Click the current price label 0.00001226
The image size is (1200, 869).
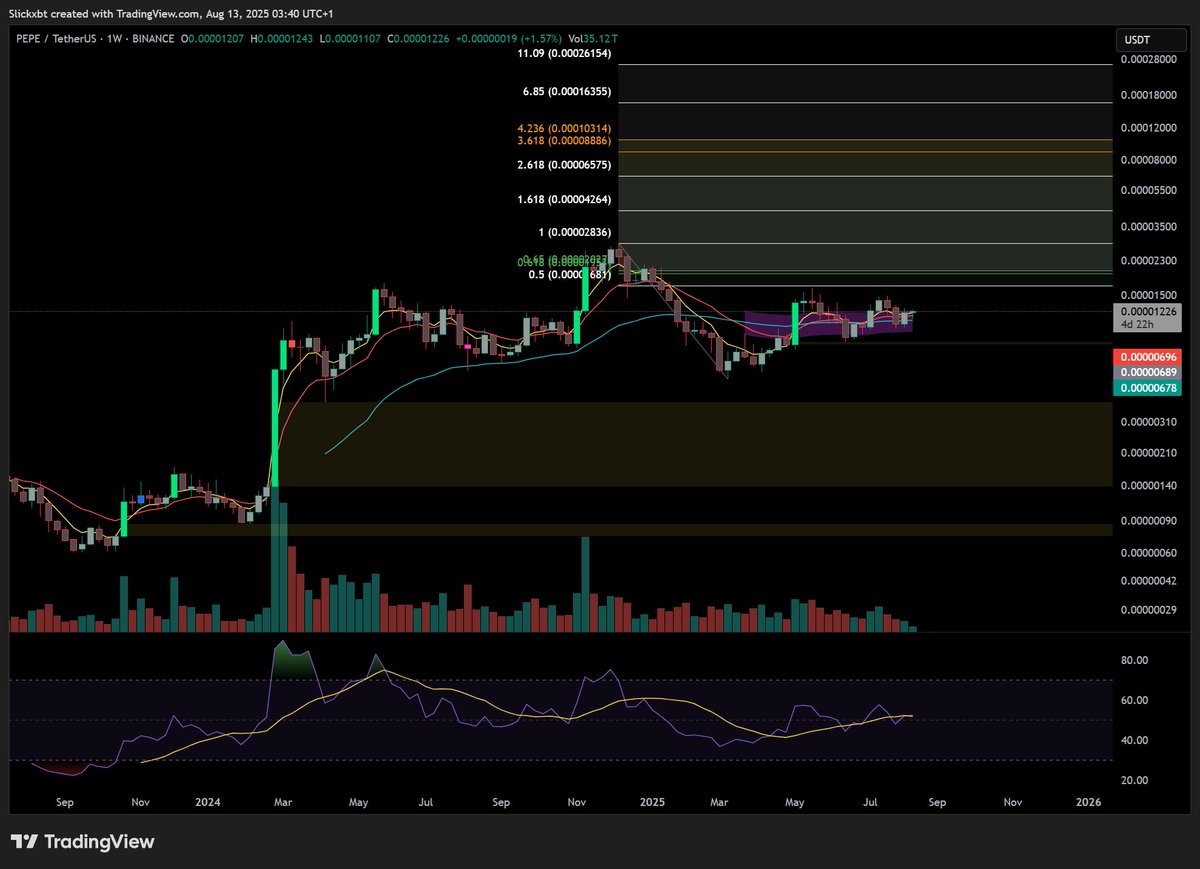pyautogui.click(x=1146, y=310)
